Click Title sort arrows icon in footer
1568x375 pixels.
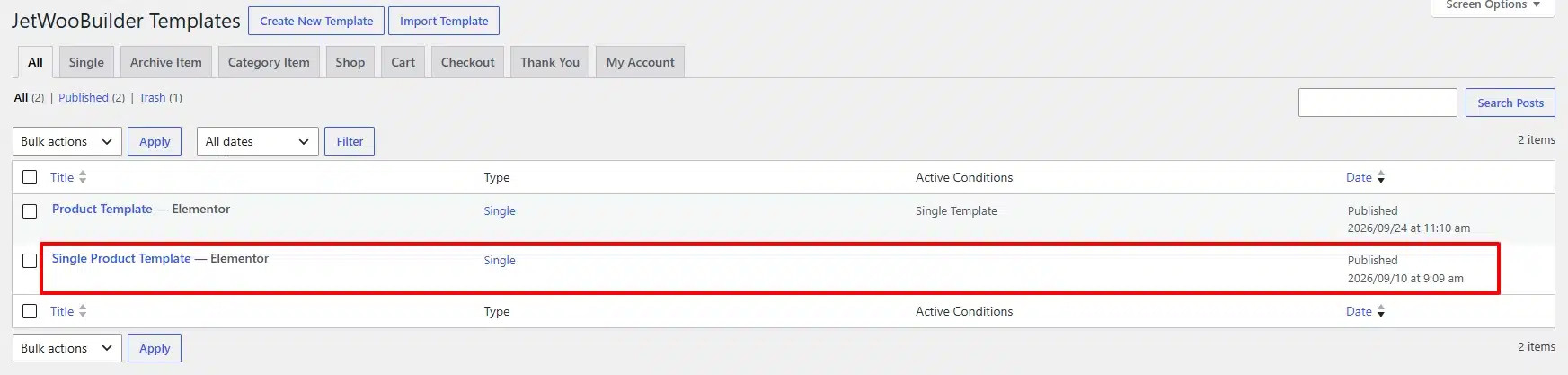(x=83, y=311)
